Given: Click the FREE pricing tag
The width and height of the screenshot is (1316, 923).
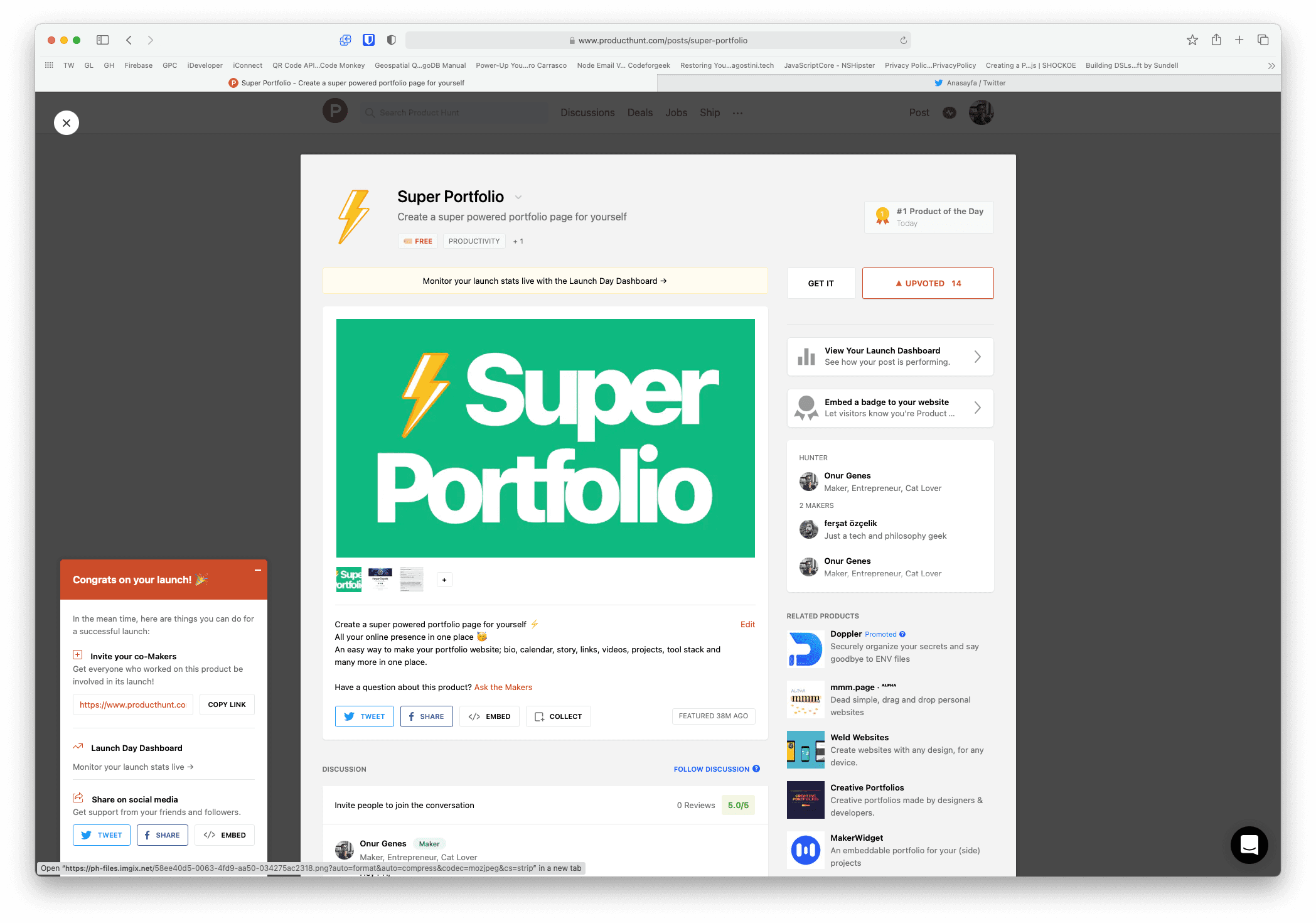Looking at the screenshot, I should click(418, 241).
